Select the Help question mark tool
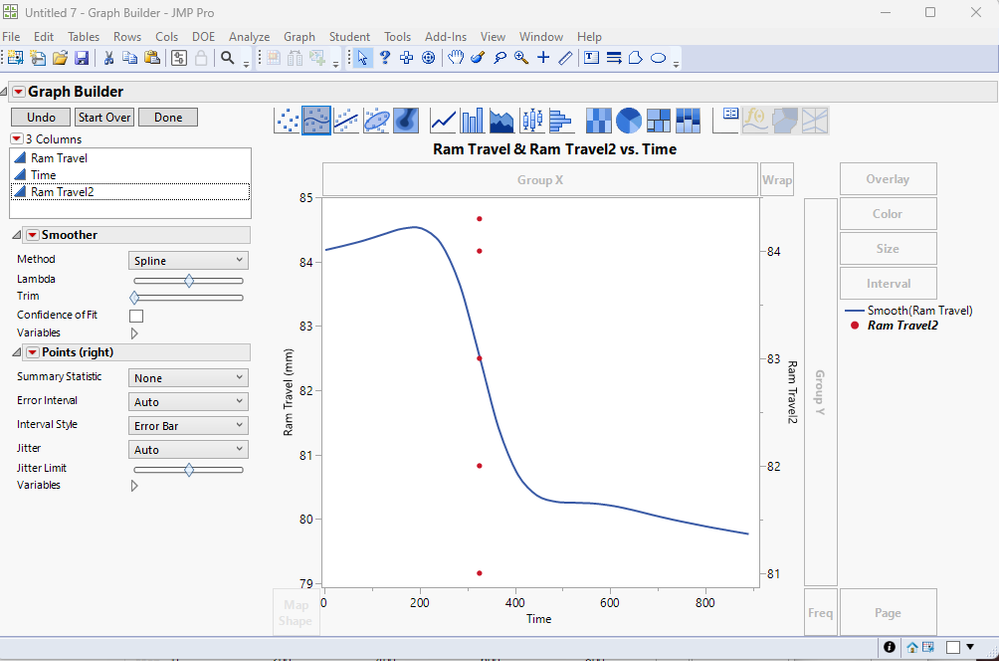 (384, 58)
